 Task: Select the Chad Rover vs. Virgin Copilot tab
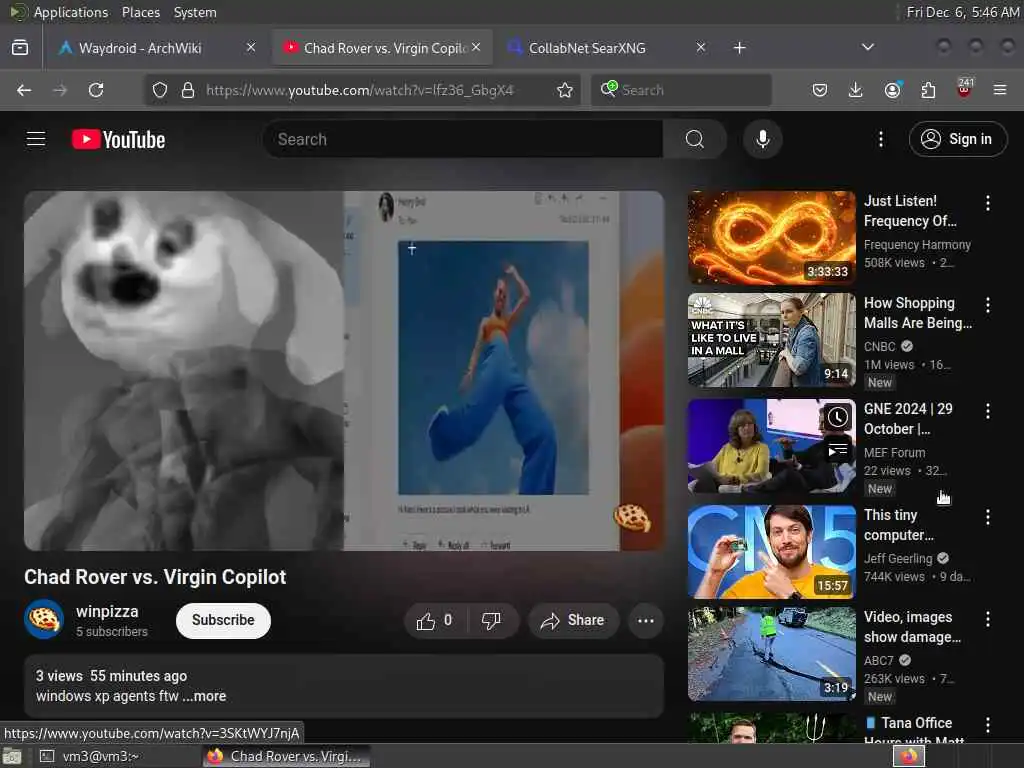click(x=383, y=48)
